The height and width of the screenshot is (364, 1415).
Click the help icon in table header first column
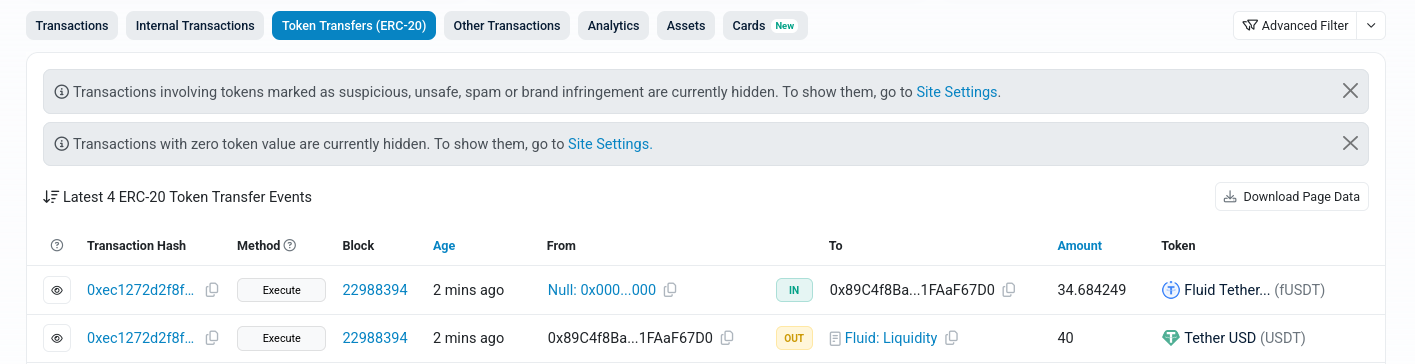(57, 246)
